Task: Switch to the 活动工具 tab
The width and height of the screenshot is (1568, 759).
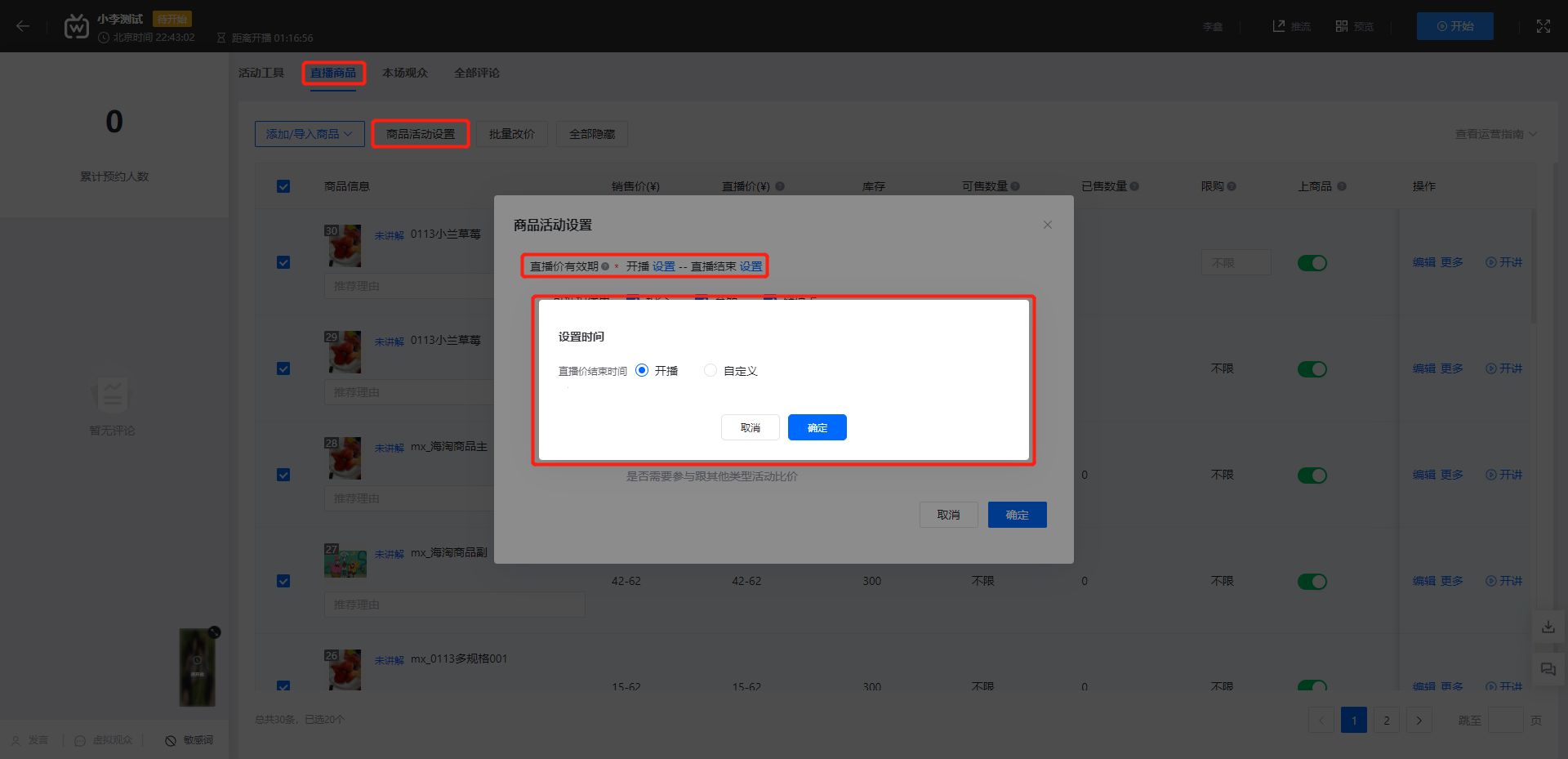Action: point(261,73)
